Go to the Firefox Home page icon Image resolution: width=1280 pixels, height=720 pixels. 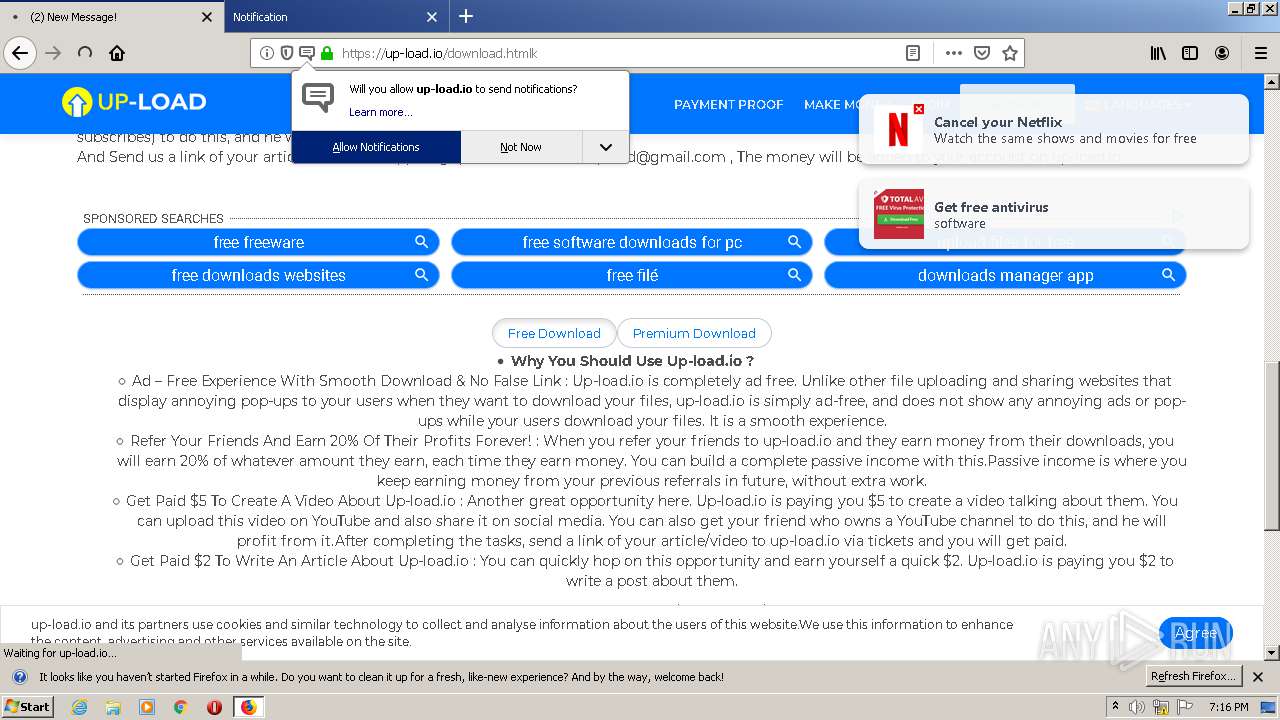click(117, 53)
